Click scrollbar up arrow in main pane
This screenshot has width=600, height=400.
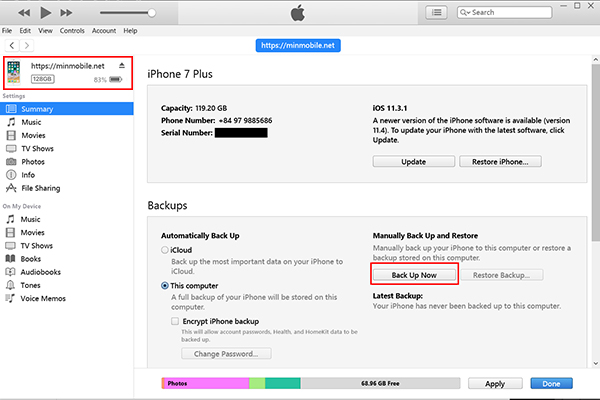(x=596, y=59)
